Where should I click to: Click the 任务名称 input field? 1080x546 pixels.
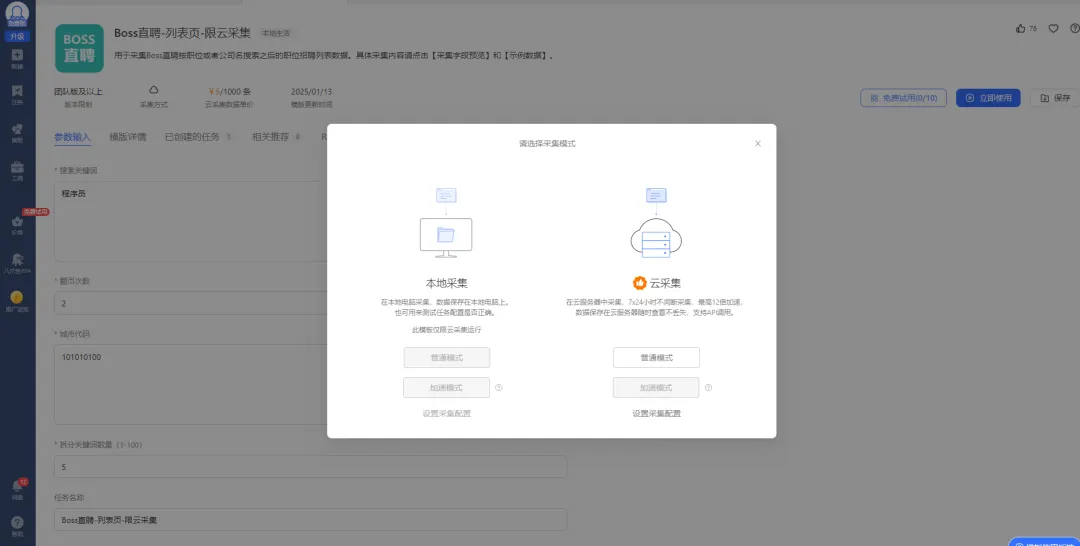click(x=310, y=520)
